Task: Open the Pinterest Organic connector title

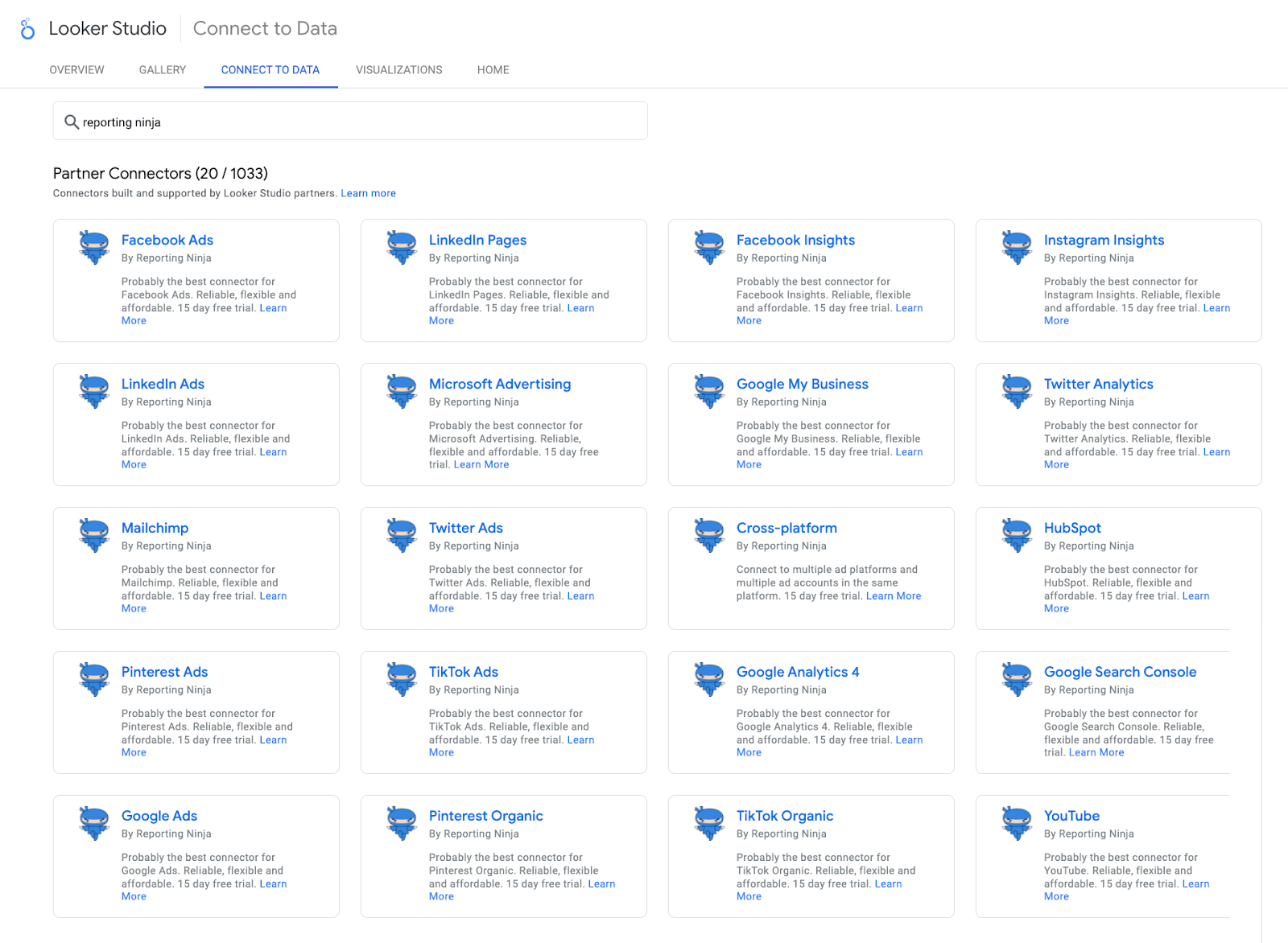Action: click(x=486, y=816)
